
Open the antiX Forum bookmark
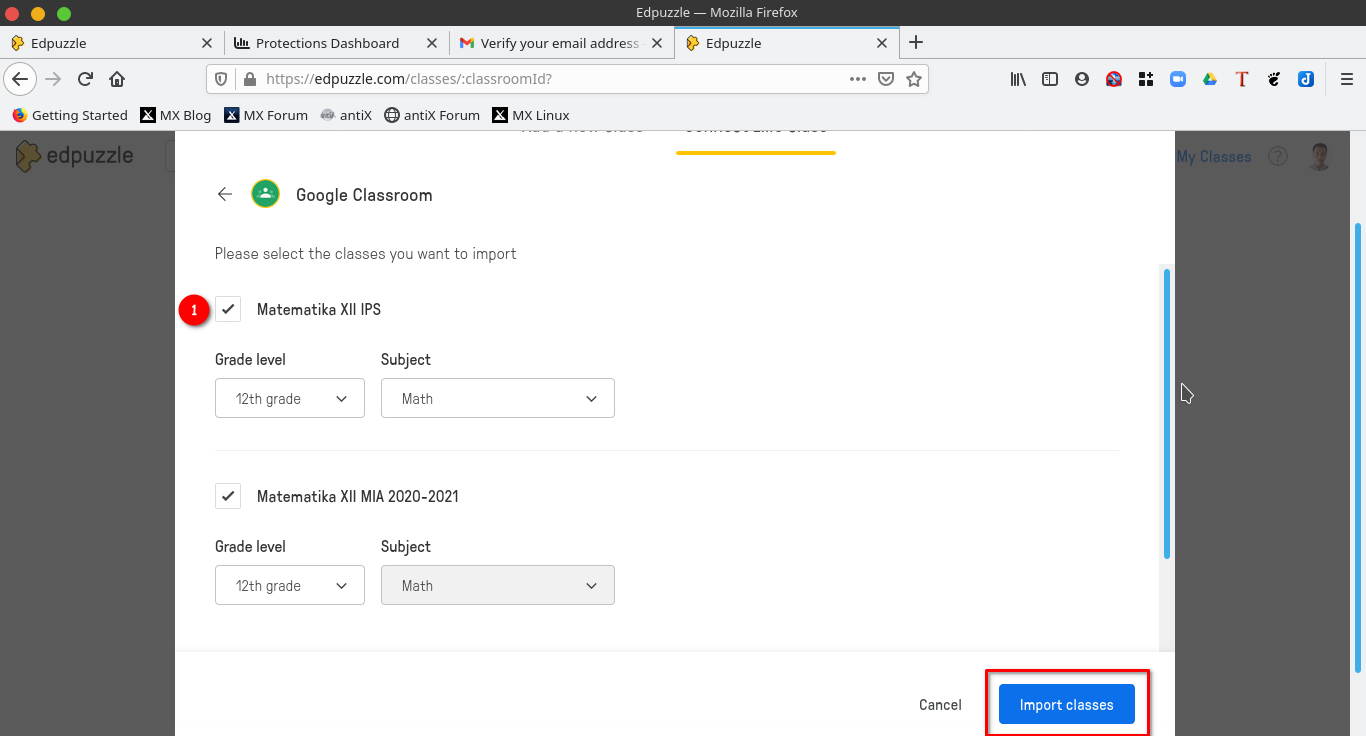[432, 115]
